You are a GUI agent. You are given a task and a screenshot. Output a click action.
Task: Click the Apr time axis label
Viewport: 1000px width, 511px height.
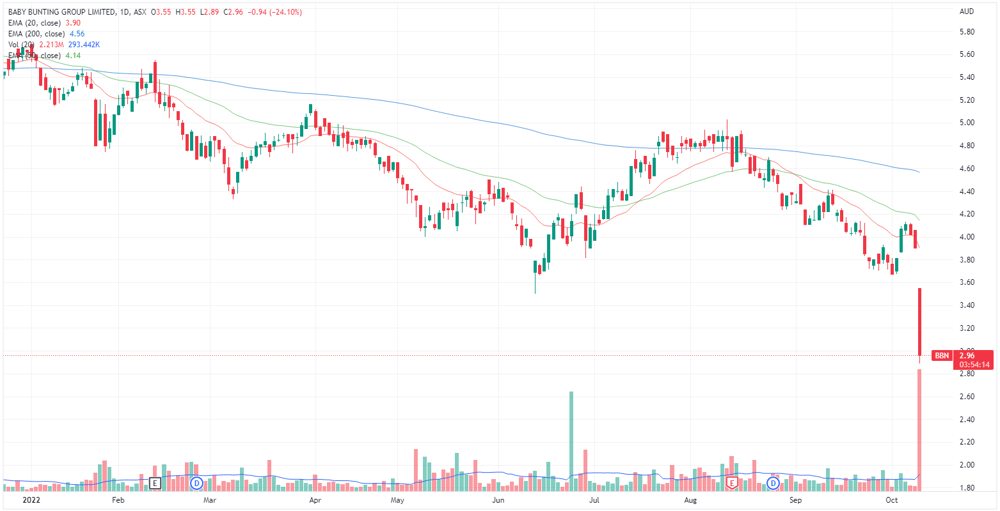tap(314, 502)
